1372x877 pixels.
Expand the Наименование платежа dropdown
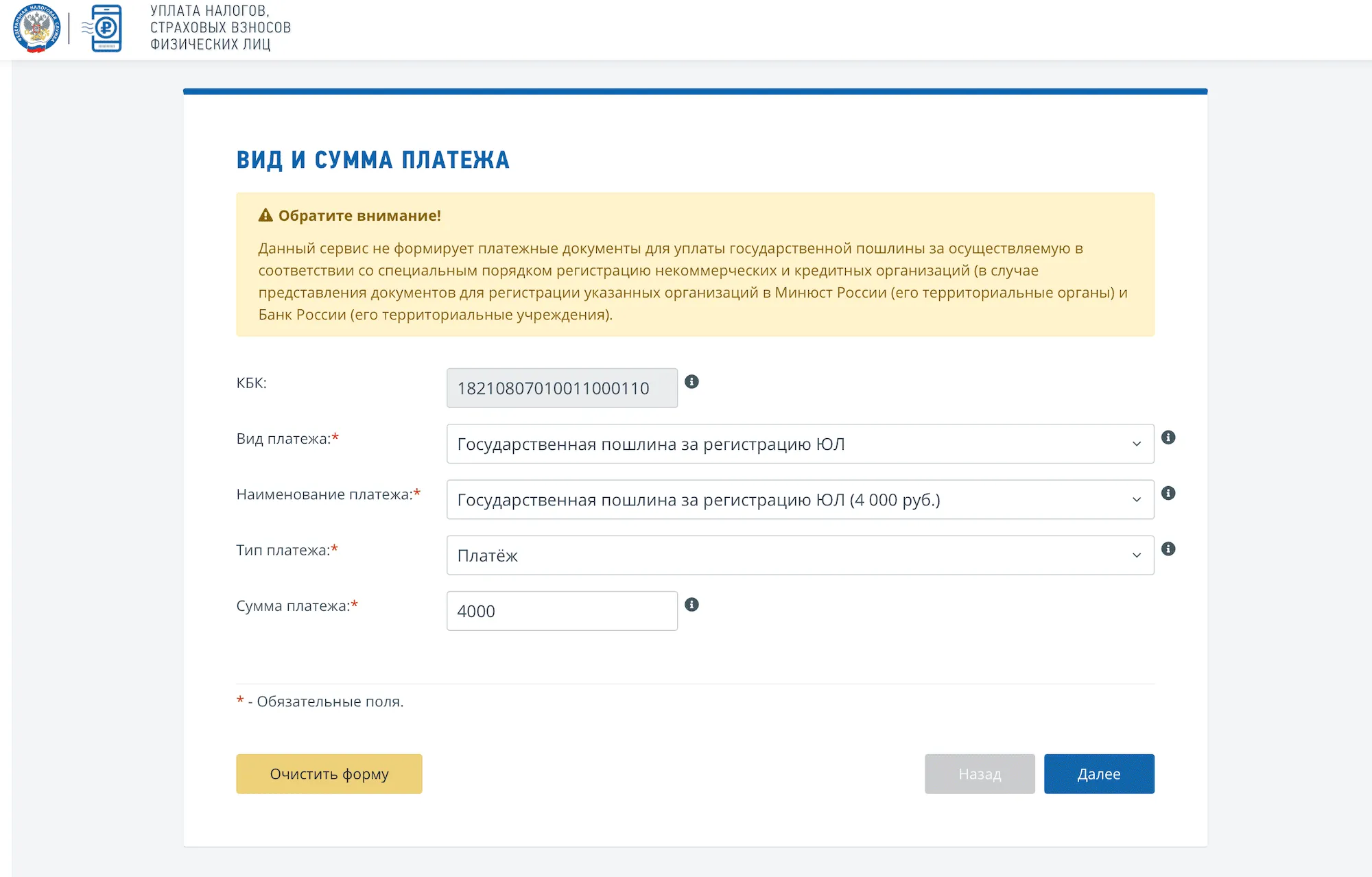click(799, 499)
